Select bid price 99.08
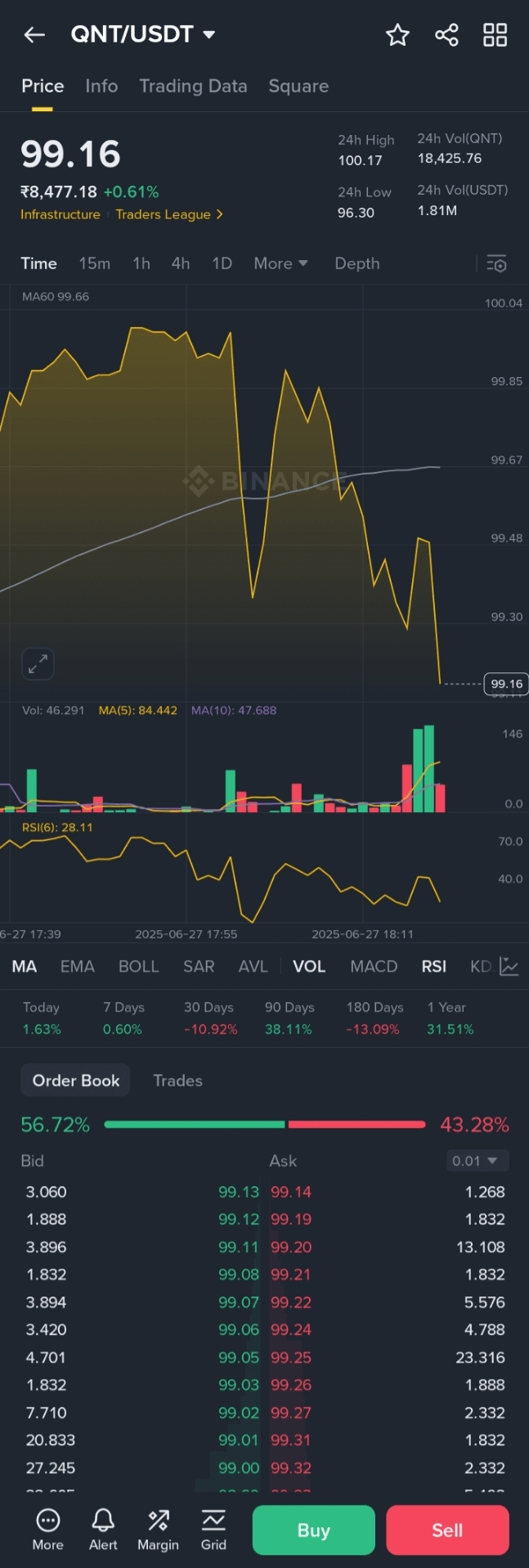This screenshot has width=529, height=1568. click(239, 1274)
